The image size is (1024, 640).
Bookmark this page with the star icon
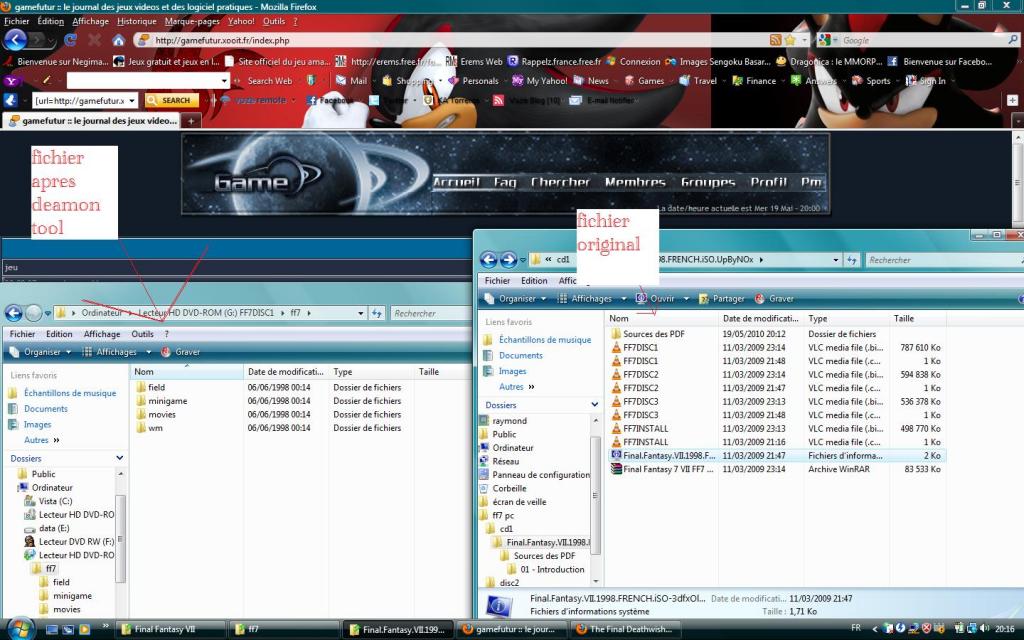coord(790,40)
